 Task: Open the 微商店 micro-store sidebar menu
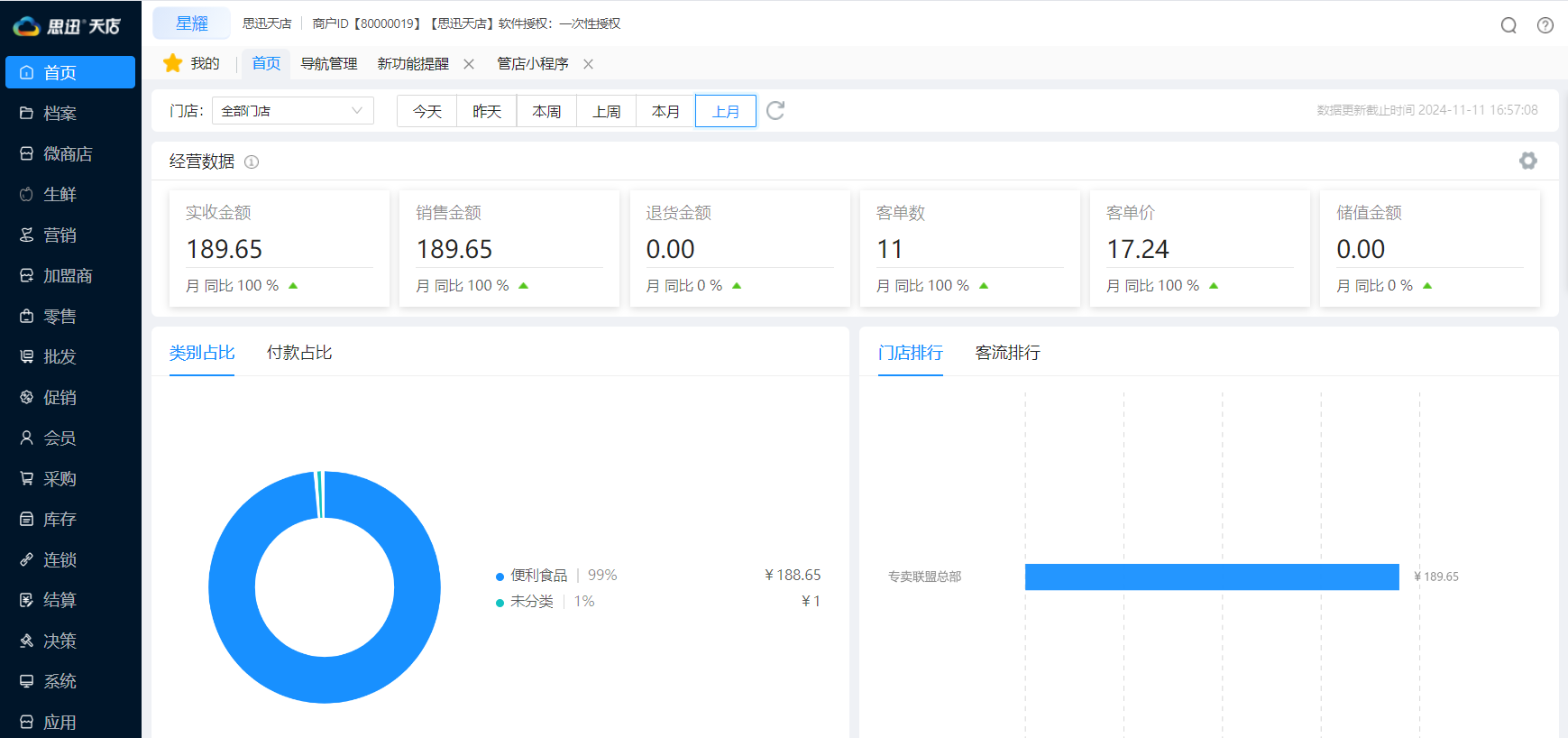[x=70, y=153]
